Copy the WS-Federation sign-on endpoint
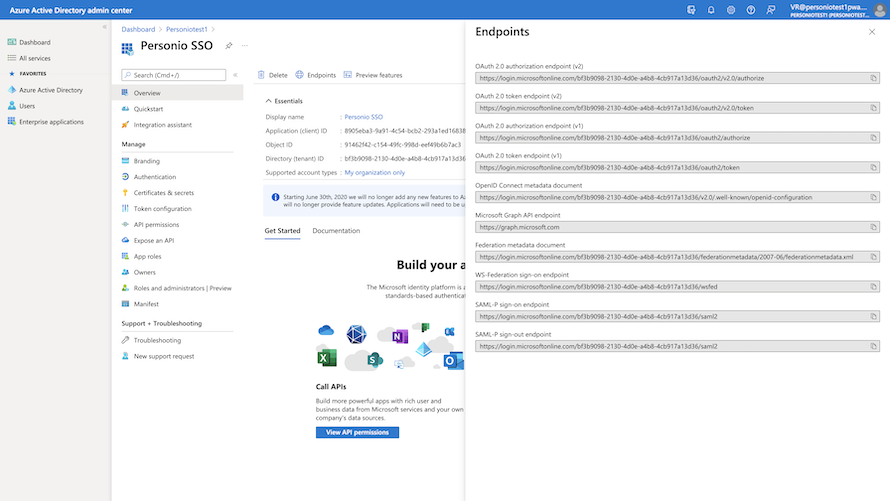 coord(874,287)
